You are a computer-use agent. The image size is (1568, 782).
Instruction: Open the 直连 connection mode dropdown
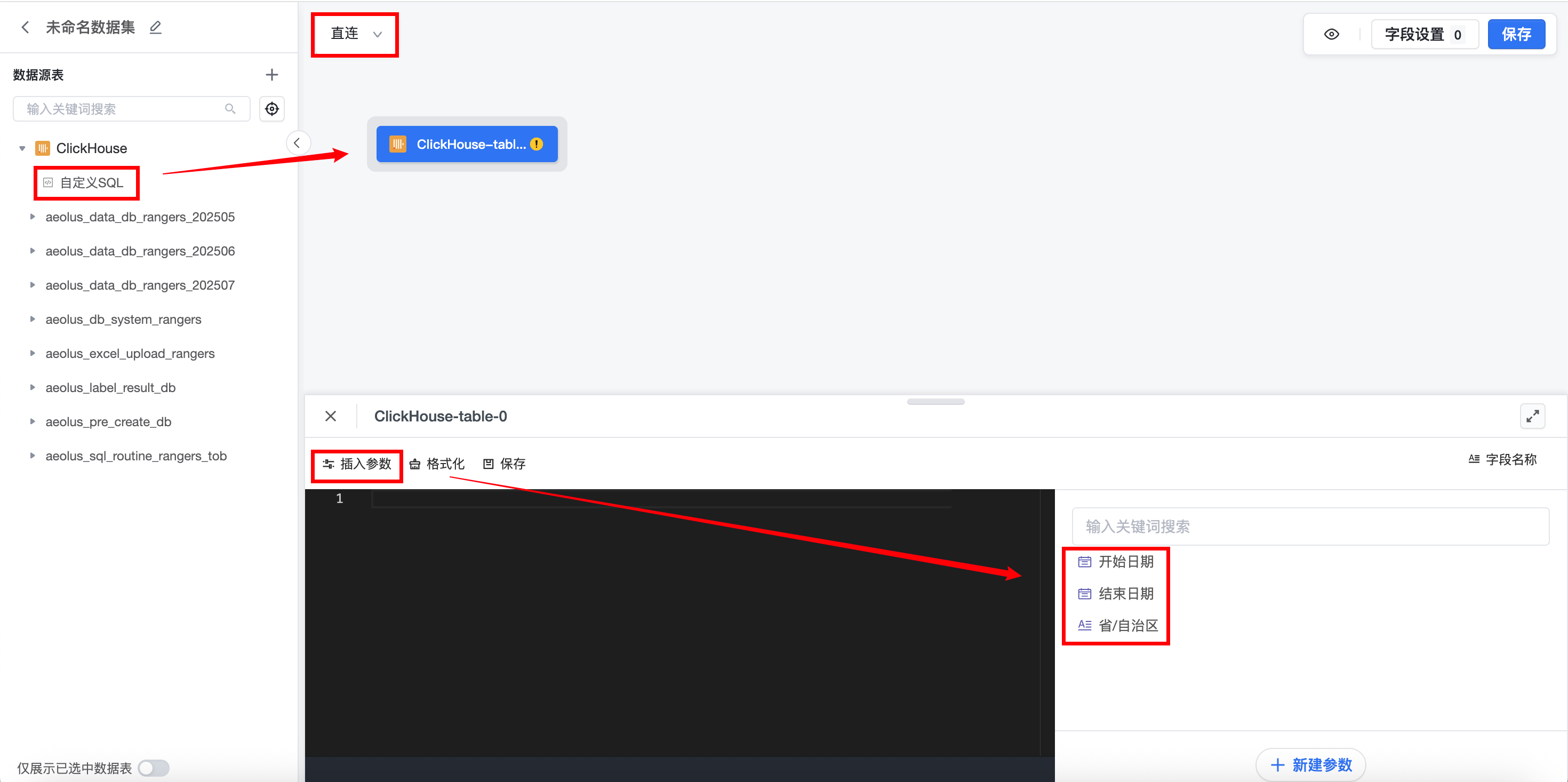coord(356,34)
